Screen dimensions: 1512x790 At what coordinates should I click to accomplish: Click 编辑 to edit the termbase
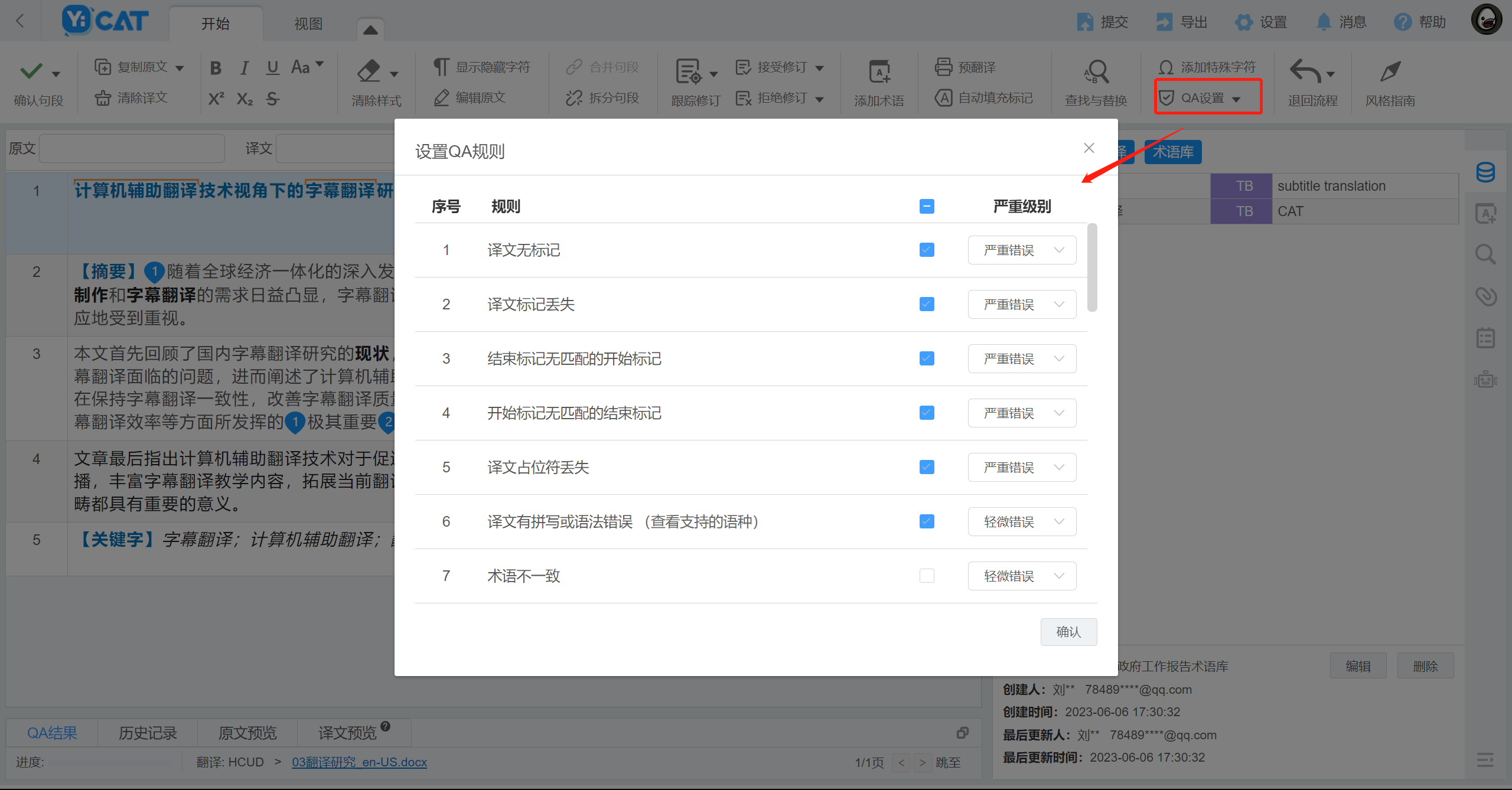click(1358, 665)
